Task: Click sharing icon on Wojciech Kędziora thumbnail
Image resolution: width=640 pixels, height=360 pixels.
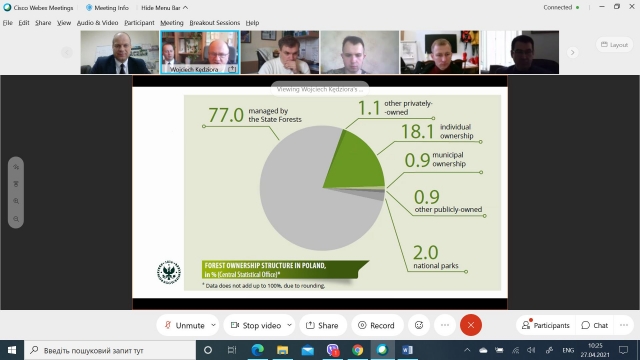Action: coord(232,69)
